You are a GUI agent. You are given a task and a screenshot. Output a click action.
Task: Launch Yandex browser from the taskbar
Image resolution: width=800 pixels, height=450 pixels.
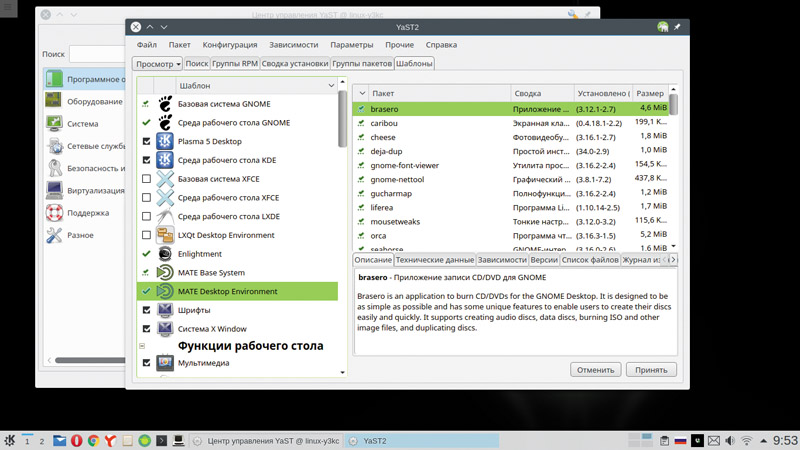110,440
